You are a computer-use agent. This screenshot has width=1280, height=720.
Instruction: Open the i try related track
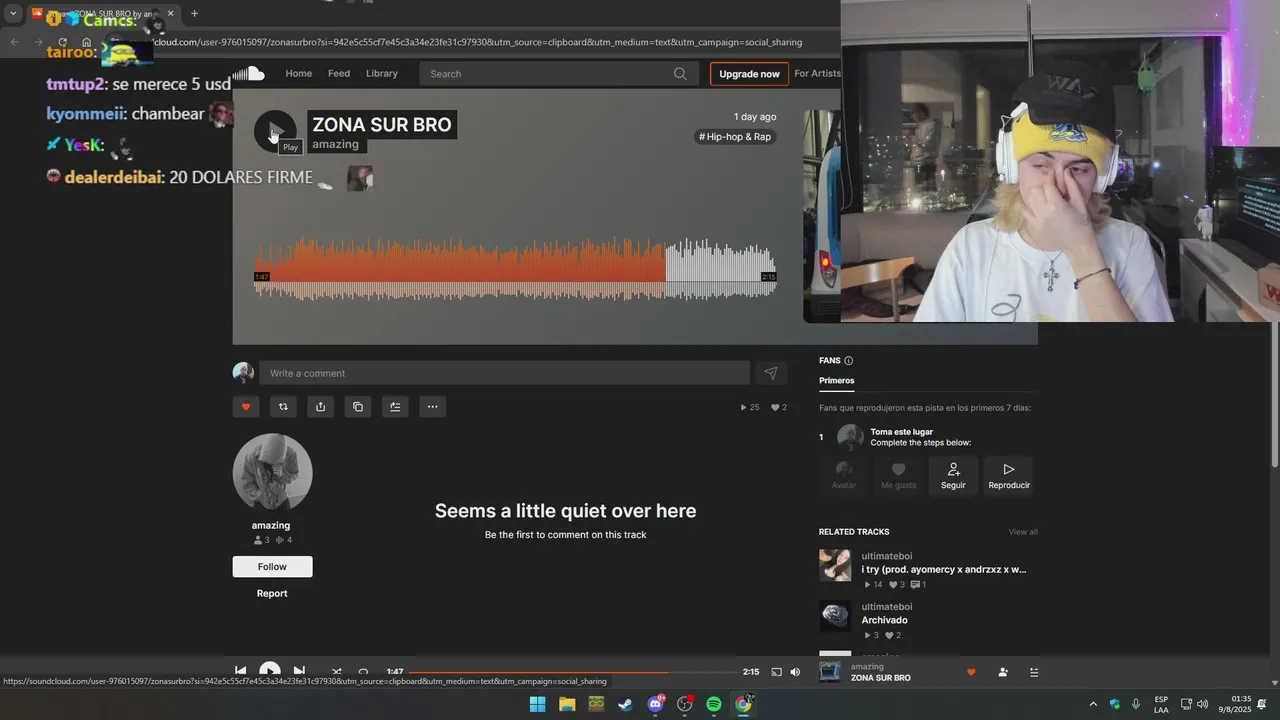coord(944,570)
